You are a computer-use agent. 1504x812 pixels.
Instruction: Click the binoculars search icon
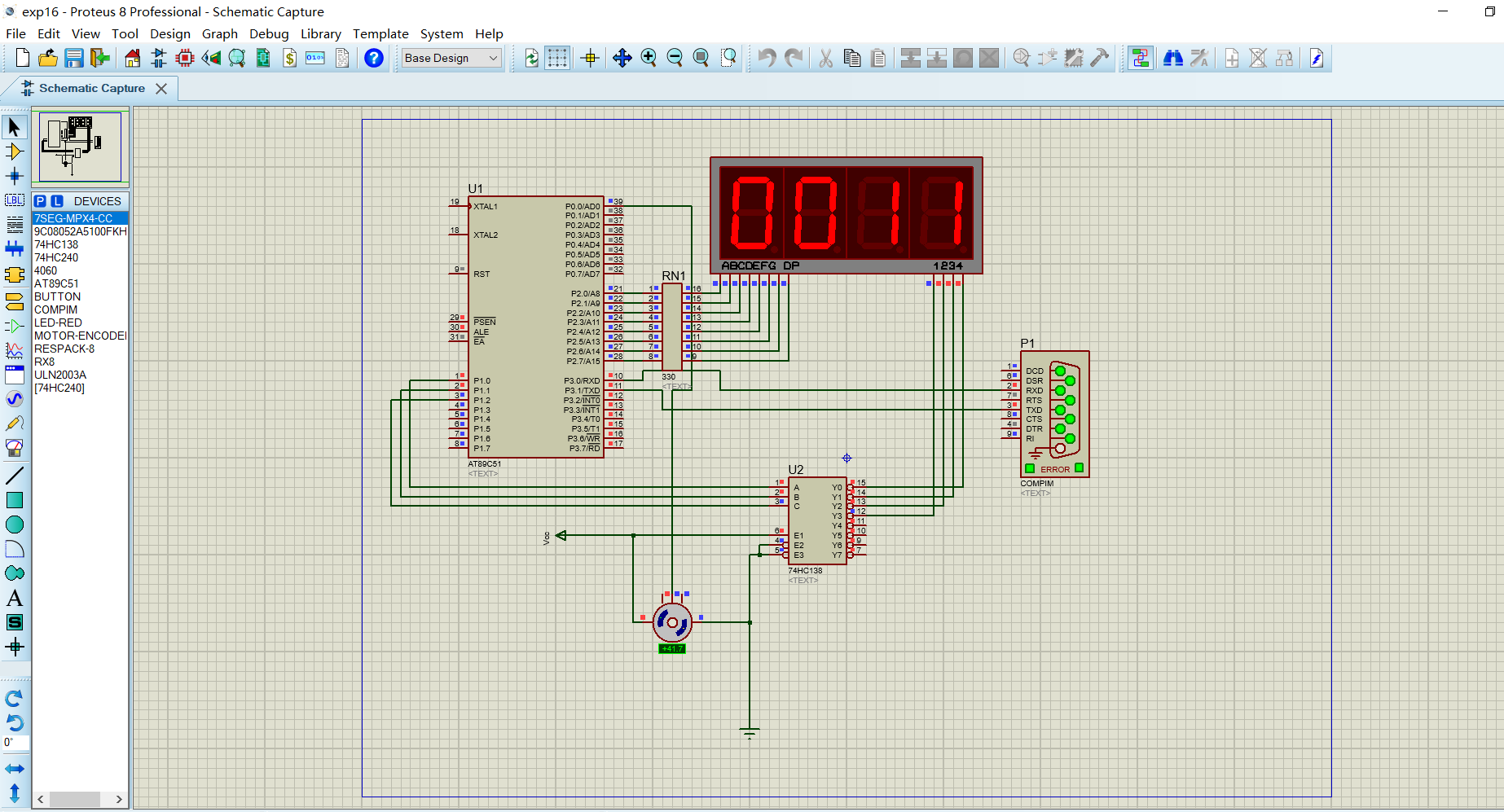click(x=1173, y=58)
